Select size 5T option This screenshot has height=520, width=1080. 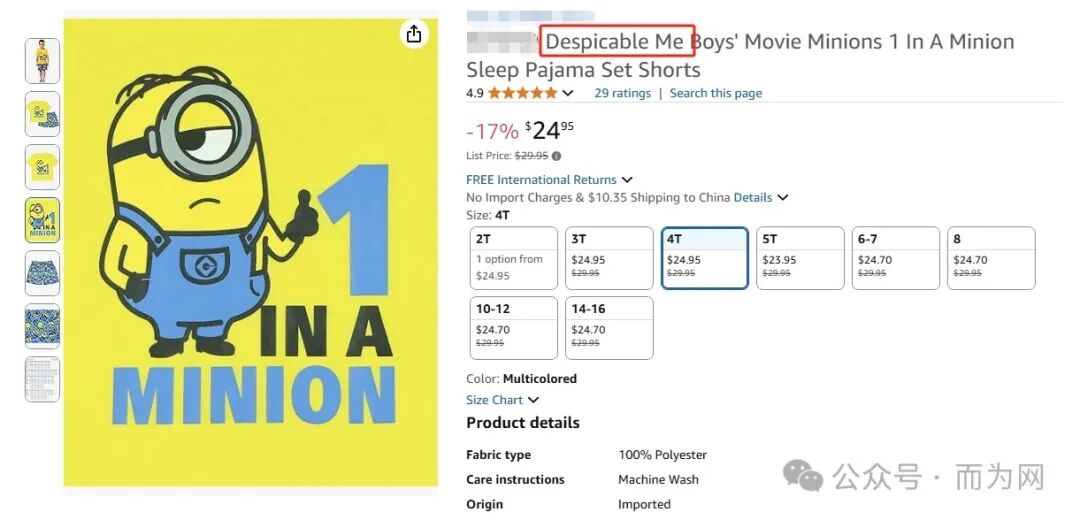point(800,258)
